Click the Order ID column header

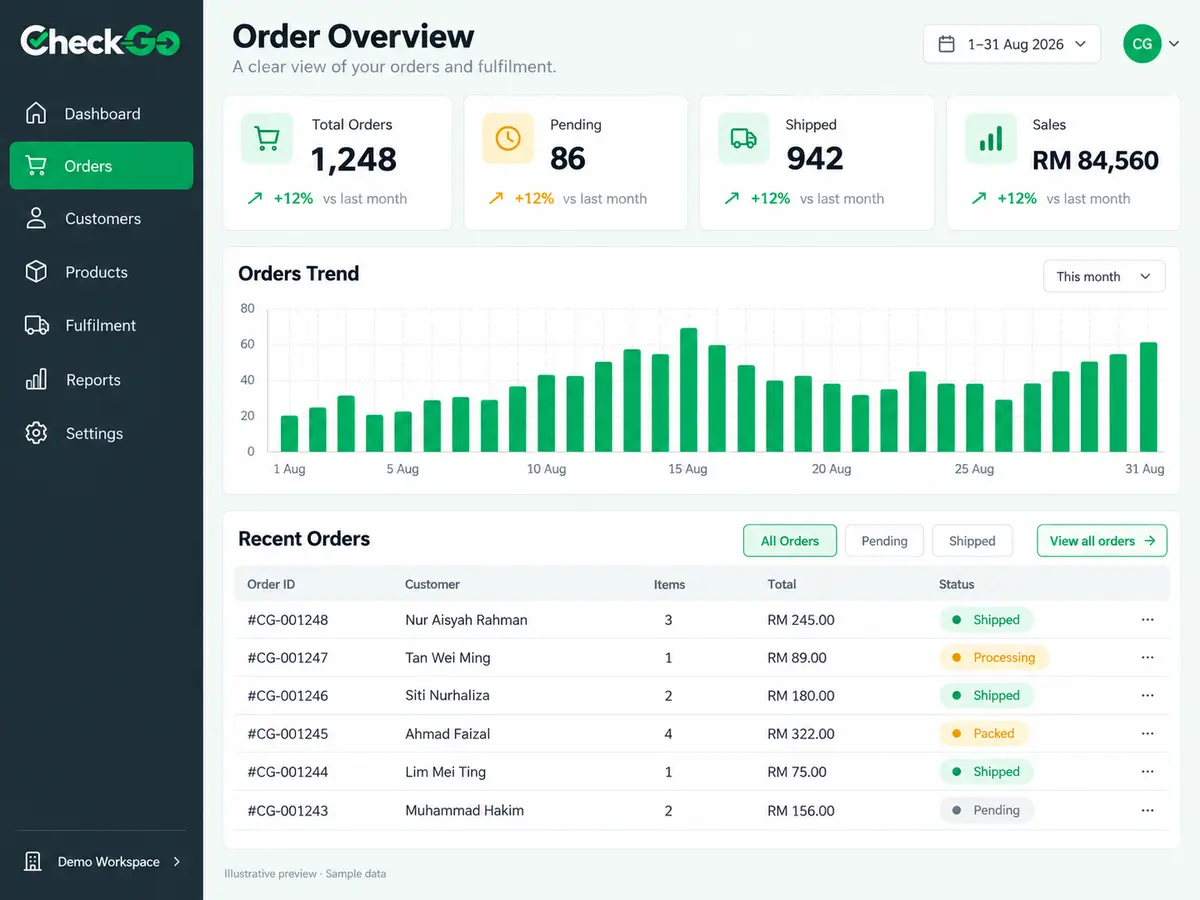pos(271,584)
